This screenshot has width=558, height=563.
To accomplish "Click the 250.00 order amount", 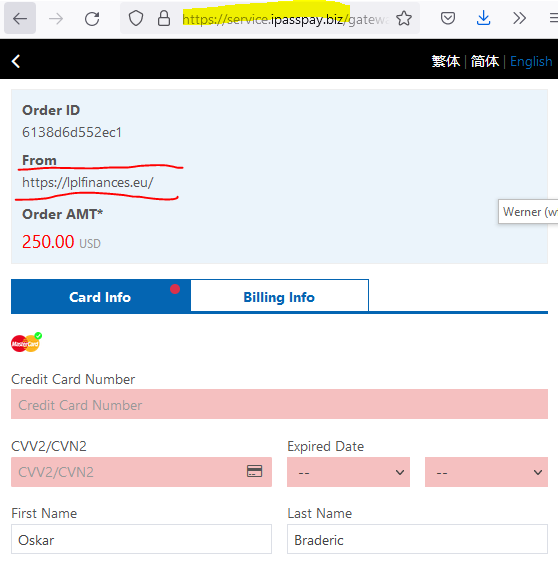I will [48, 241].
